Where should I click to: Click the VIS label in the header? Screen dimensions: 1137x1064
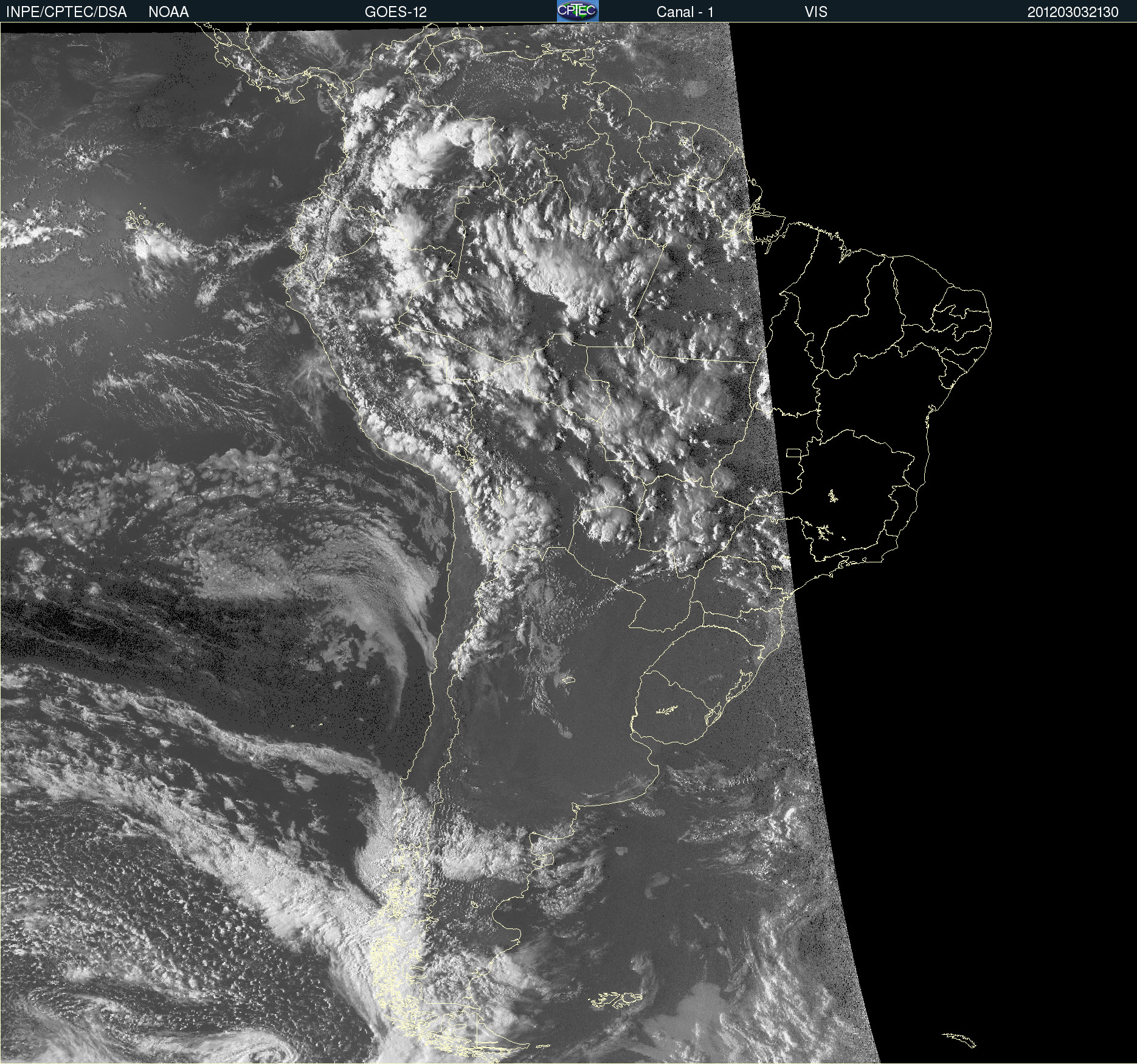pos(816,12)
